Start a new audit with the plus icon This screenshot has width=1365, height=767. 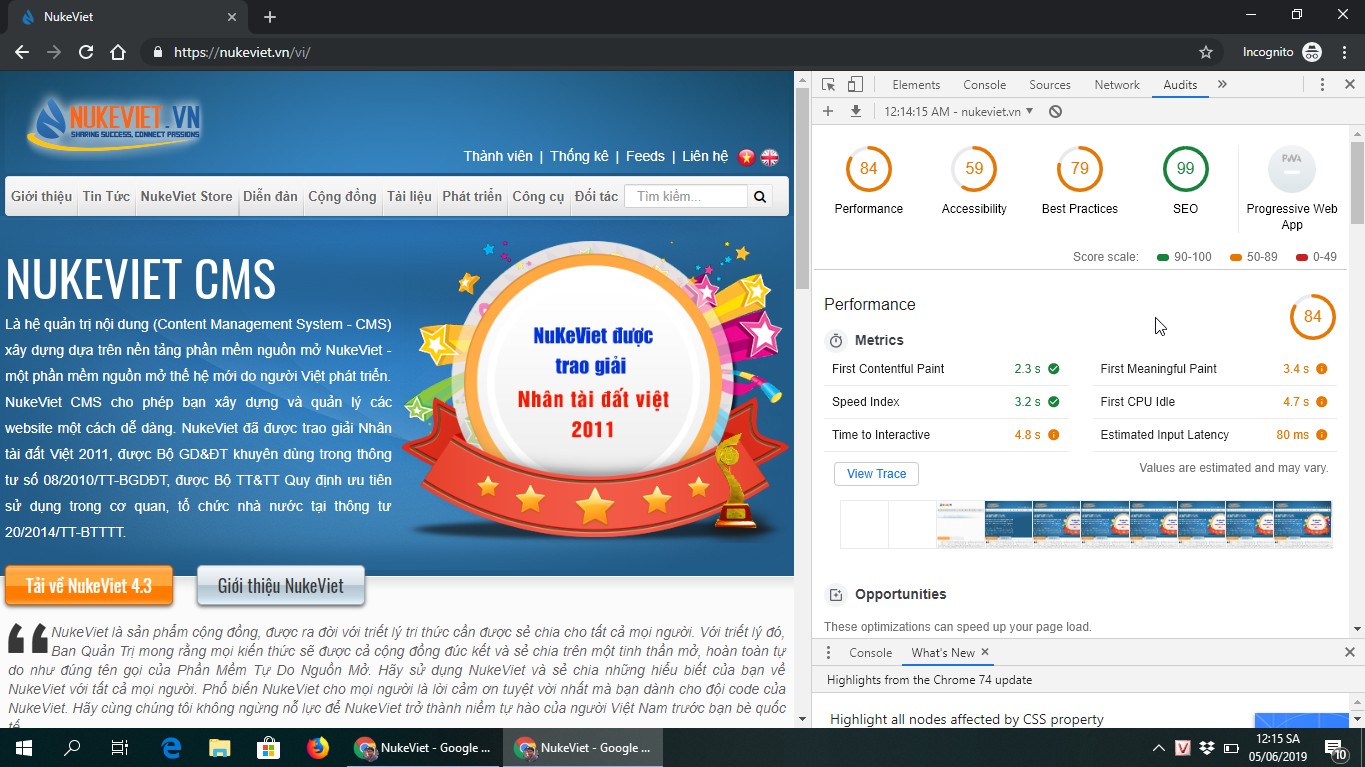tap(828, 111)
